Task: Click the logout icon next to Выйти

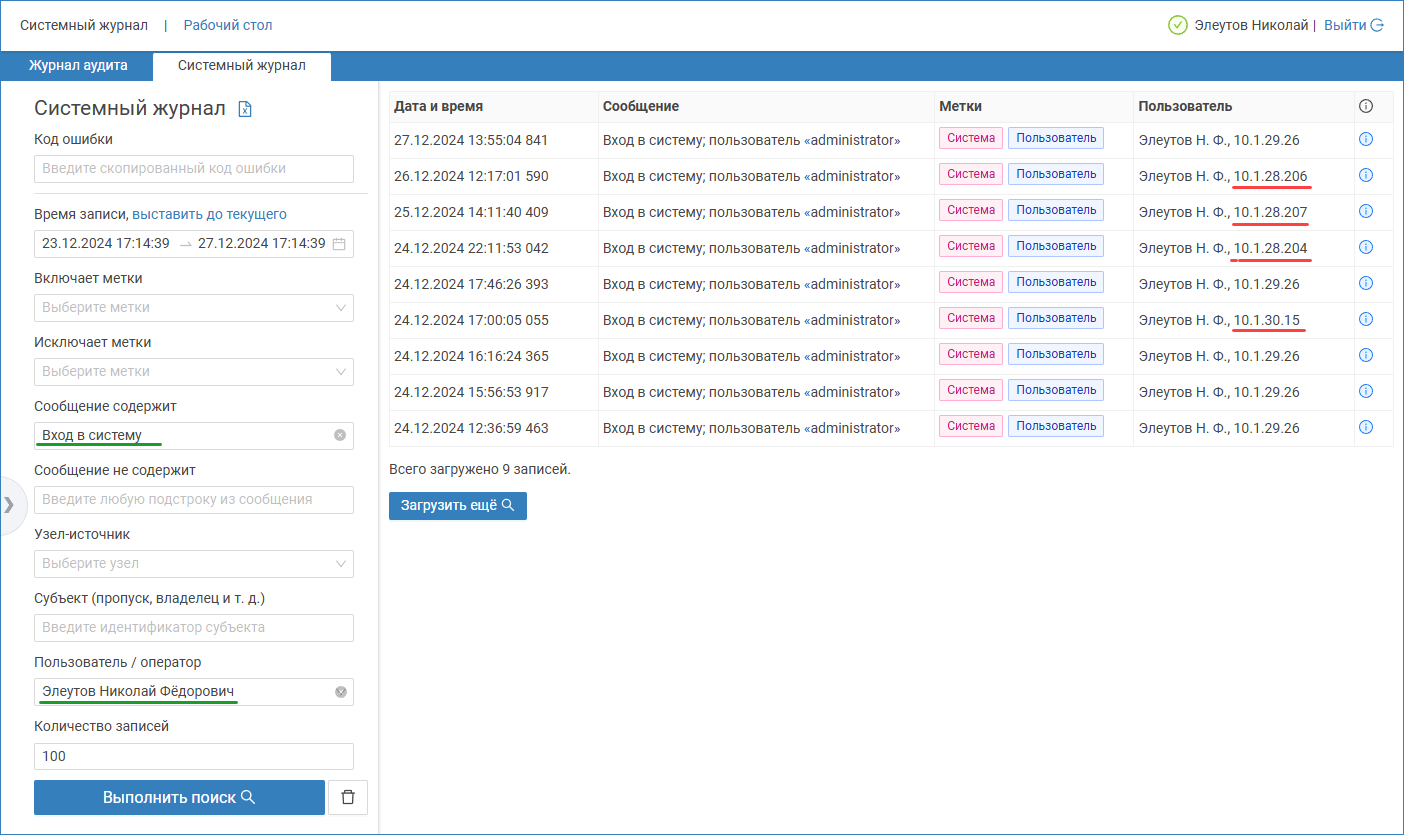Action: [1377, 26]
